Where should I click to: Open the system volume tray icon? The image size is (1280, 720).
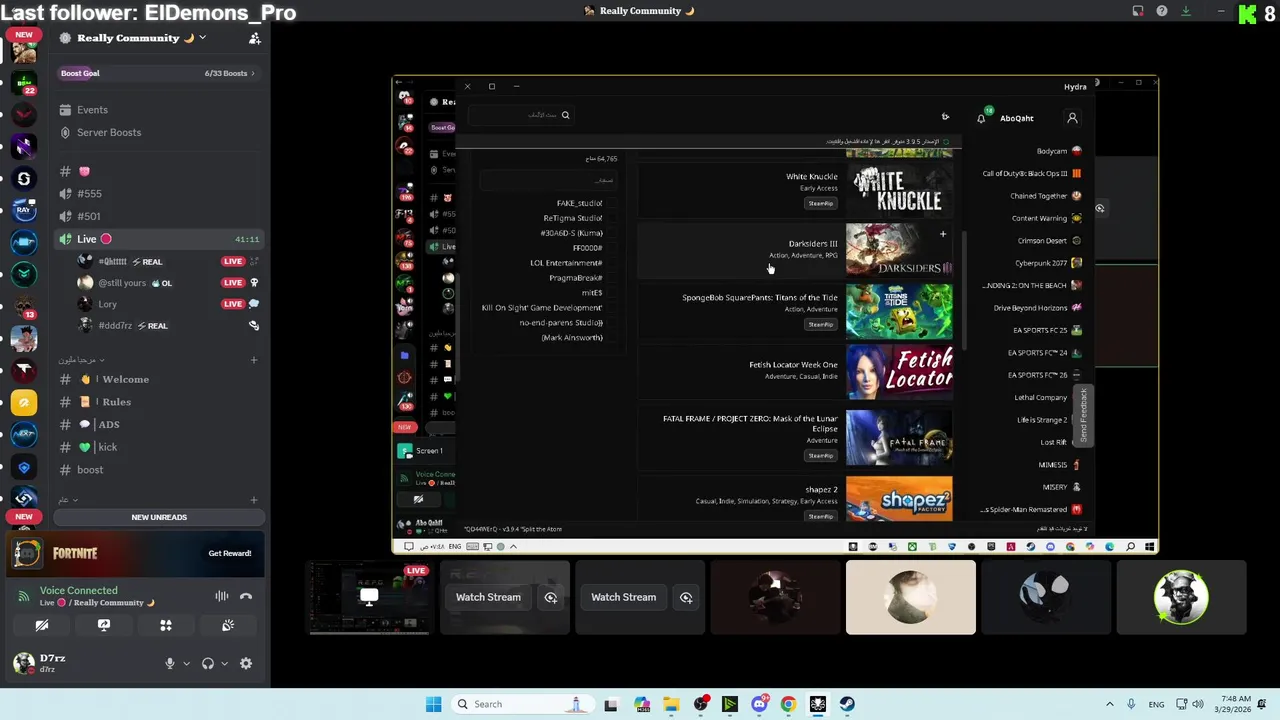click(x=1198, y=704)
